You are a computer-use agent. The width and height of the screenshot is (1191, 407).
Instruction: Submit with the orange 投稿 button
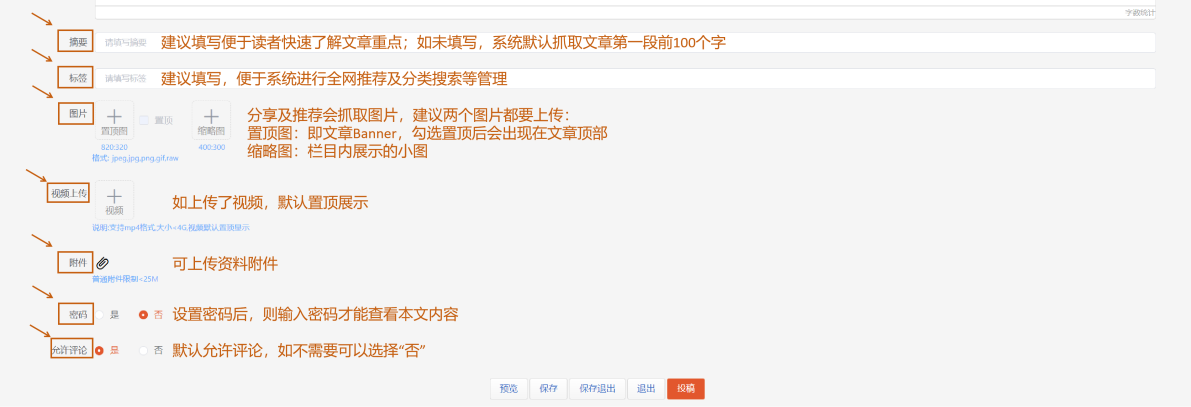(x=686, y=389)
